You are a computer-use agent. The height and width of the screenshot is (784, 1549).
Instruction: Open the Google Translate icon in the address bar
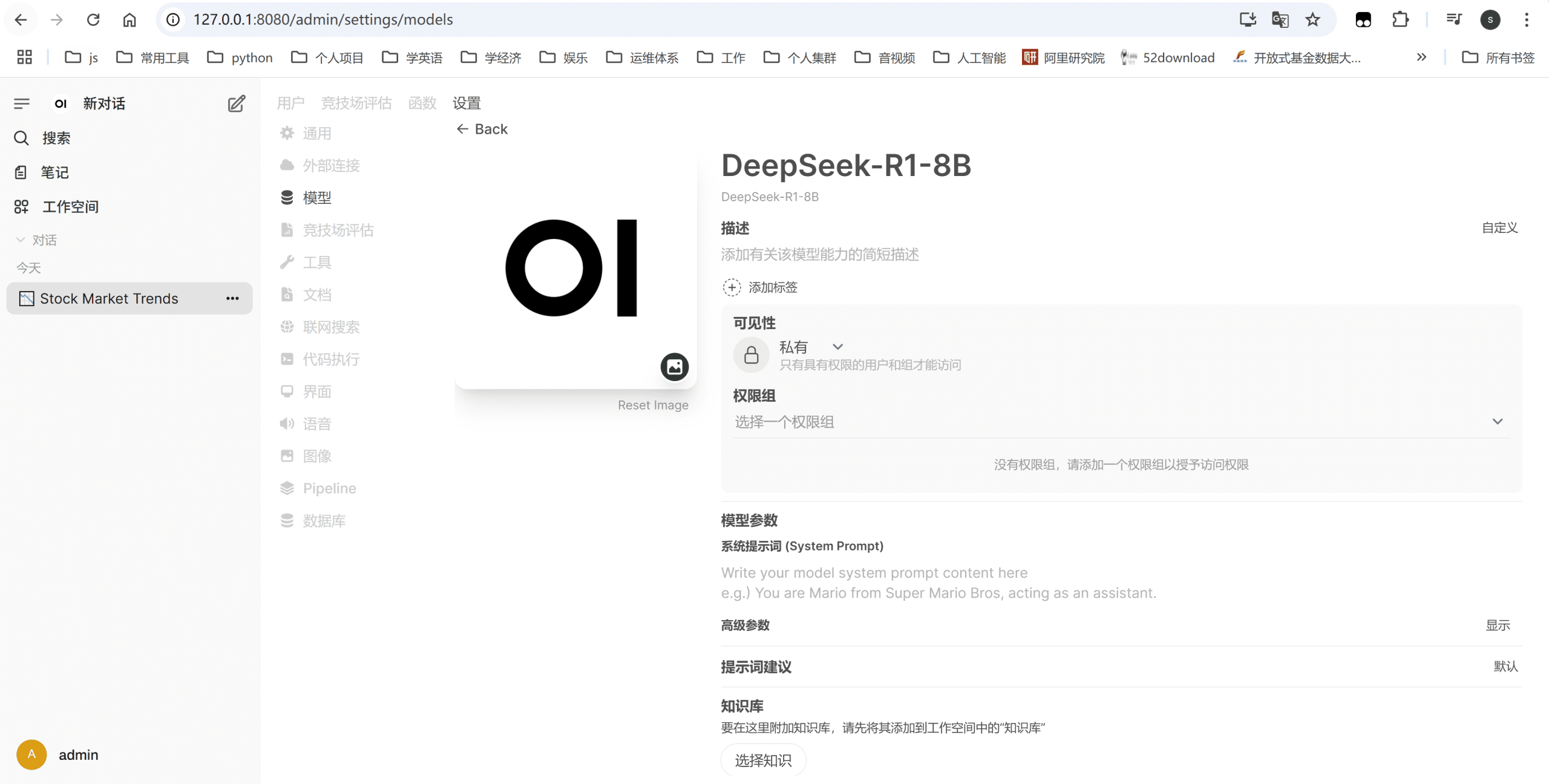tap(1280, 19)
